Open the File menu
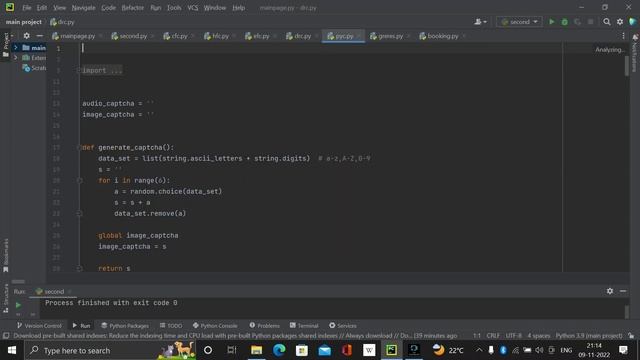 (x=27, y=8)
